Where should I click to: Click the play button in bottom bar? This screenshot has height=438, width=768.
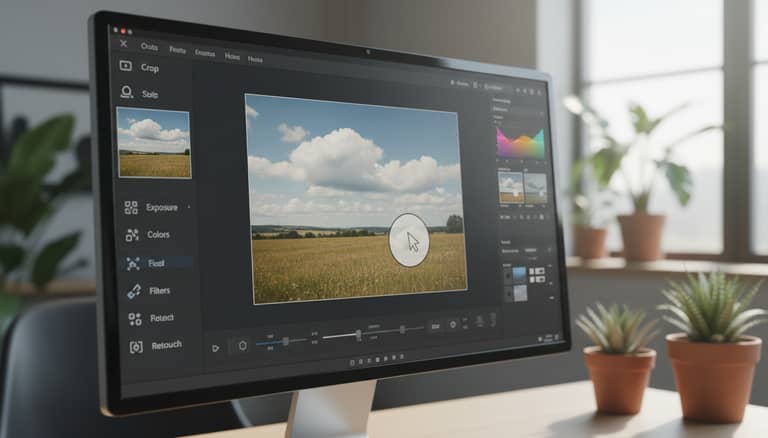coord(216,348)
